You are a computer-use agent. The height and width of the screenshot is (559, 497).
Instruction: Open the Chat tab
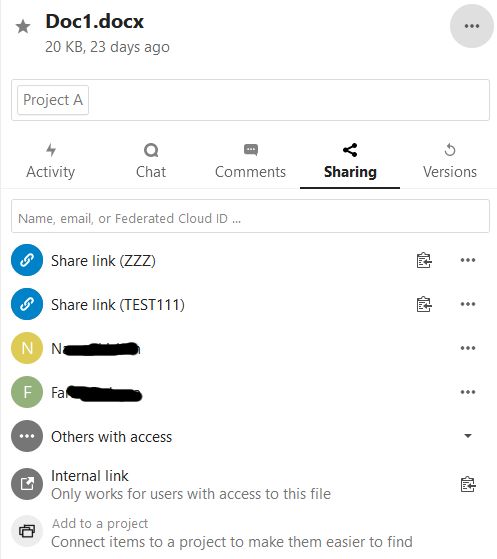151,161
